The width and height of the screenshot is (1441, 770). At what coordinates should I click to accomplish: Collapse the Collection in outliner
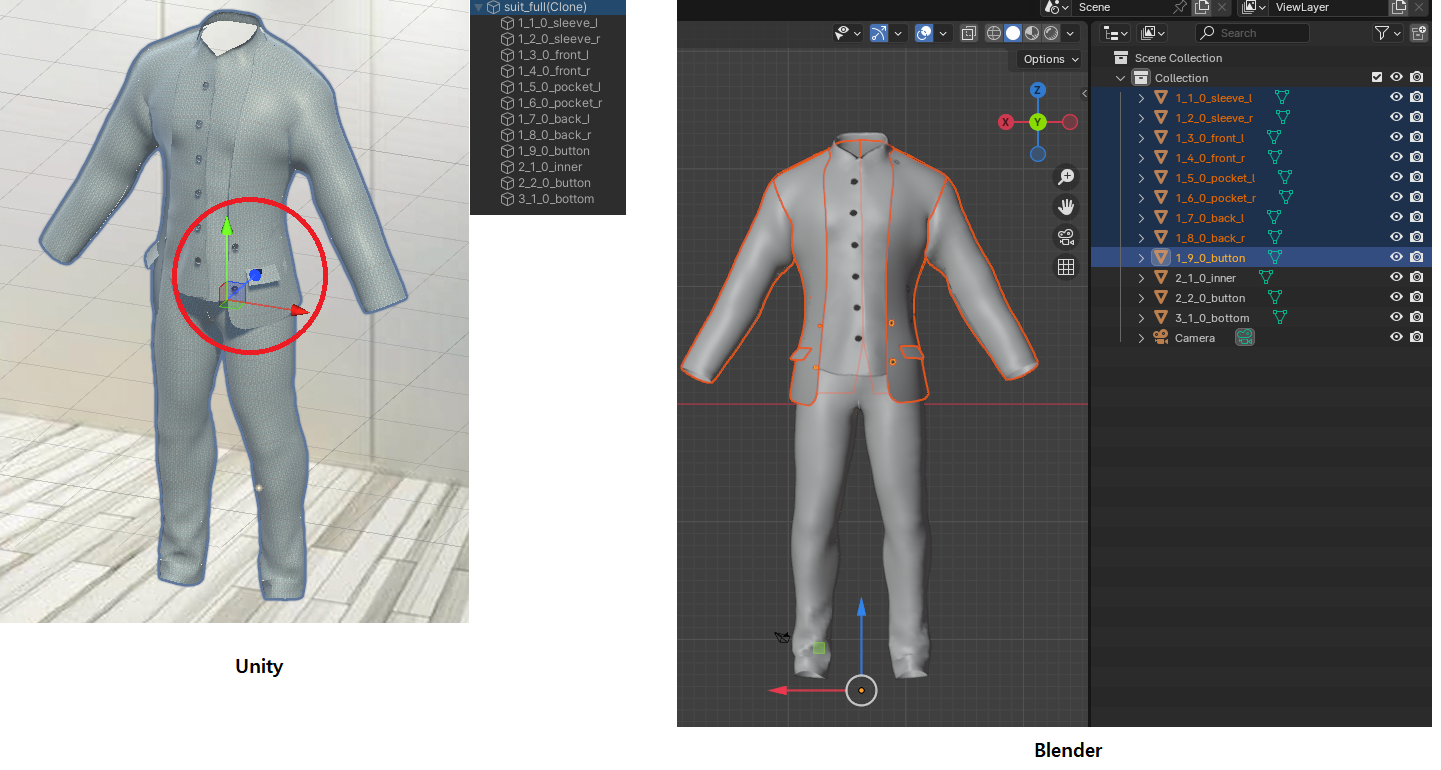1121,78
